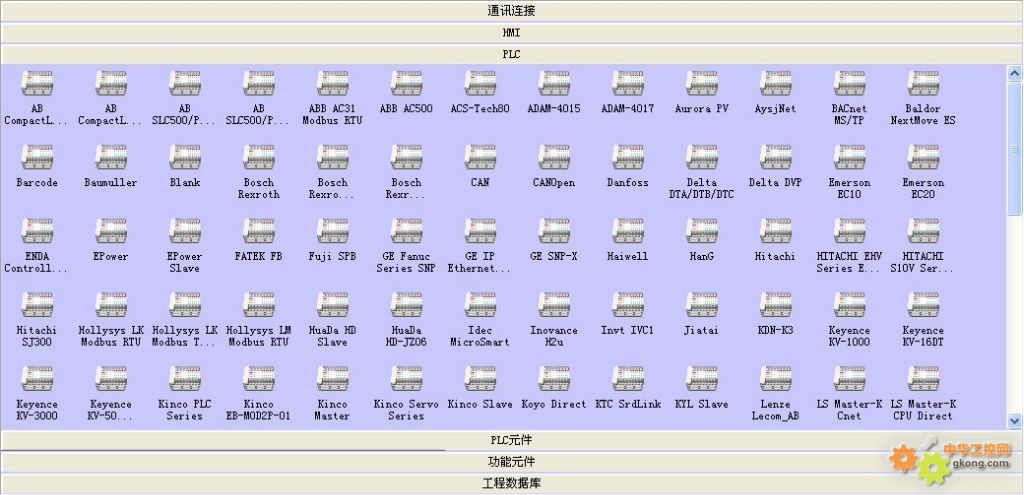Select the Hitachi device icon
This screenshot has height=495, width=1024.
click(x=775, y=231)
